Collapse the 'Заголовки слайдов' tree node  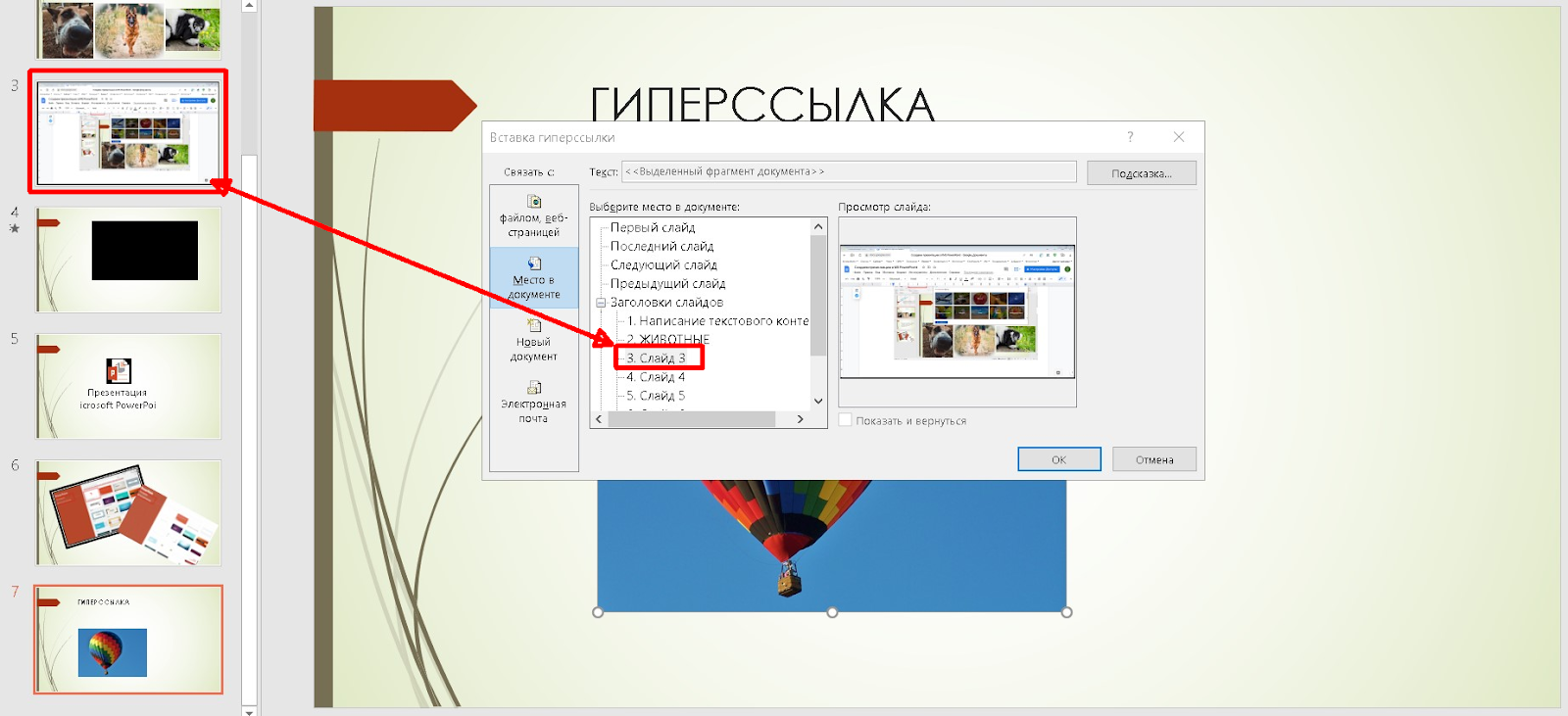601,303
